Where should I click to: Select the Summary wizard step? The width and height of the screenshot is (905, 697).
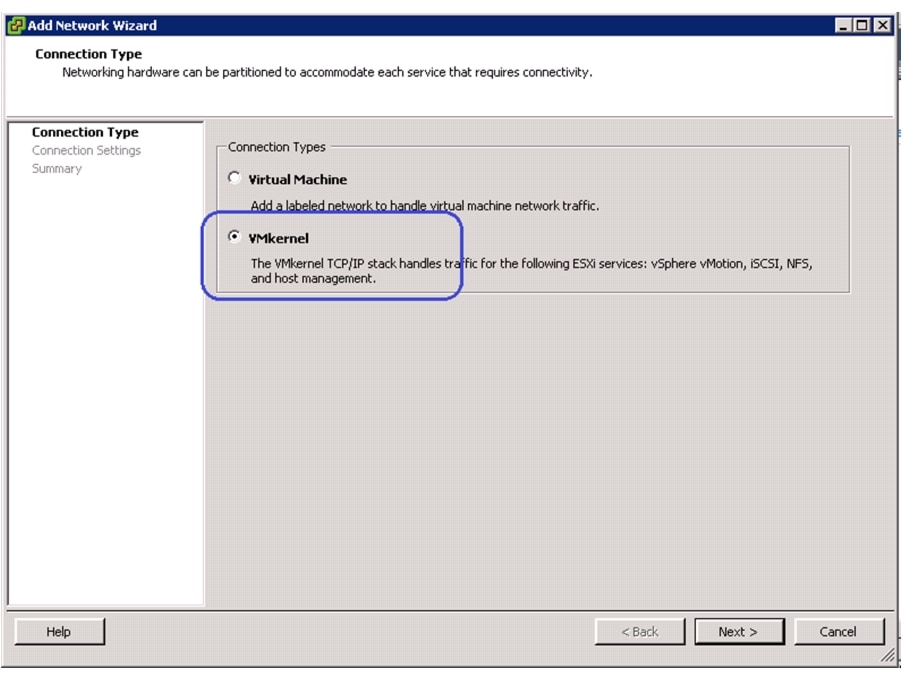57,168
